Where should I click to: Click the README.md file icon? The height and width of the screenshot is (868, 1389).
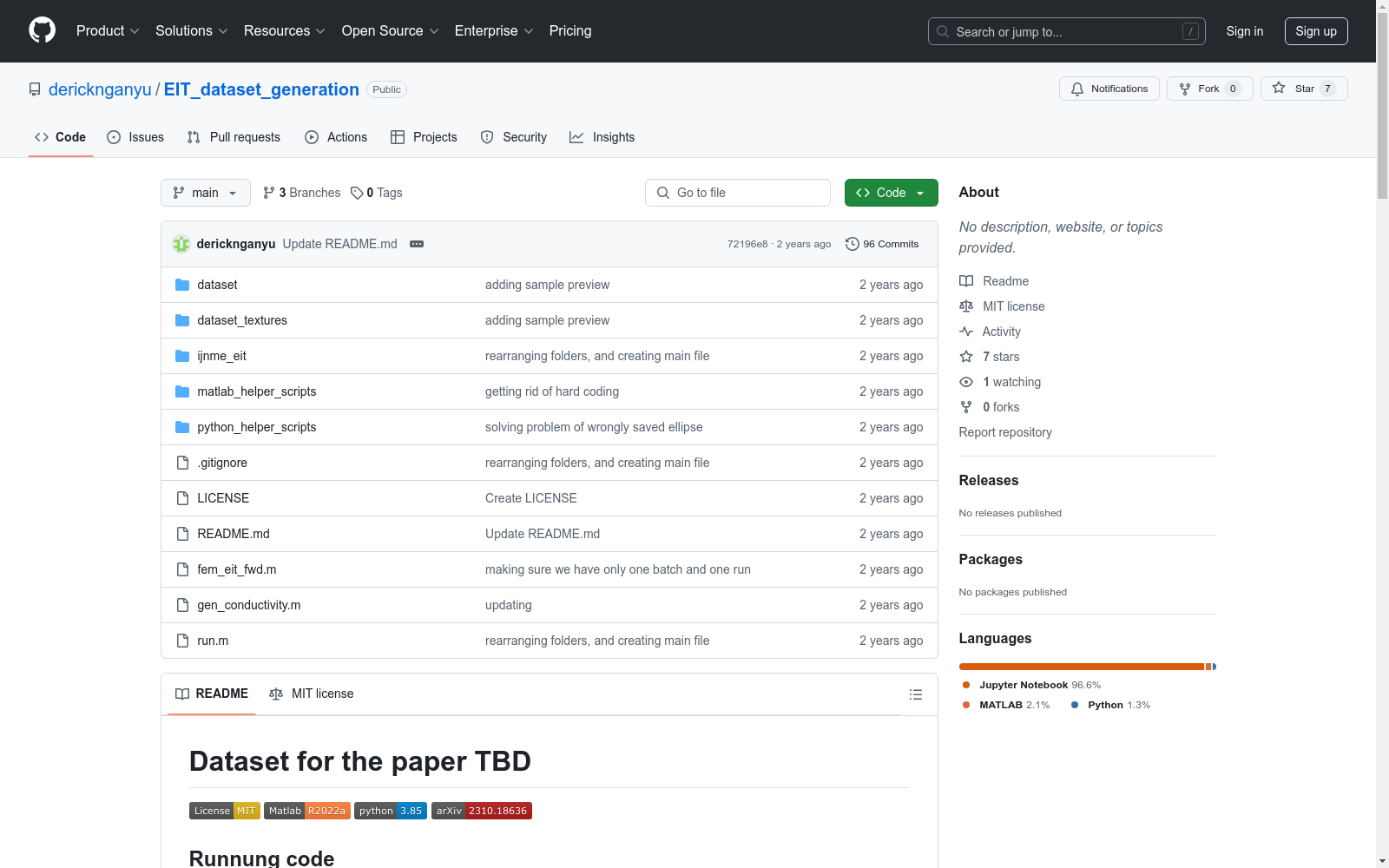pos(182,534)
